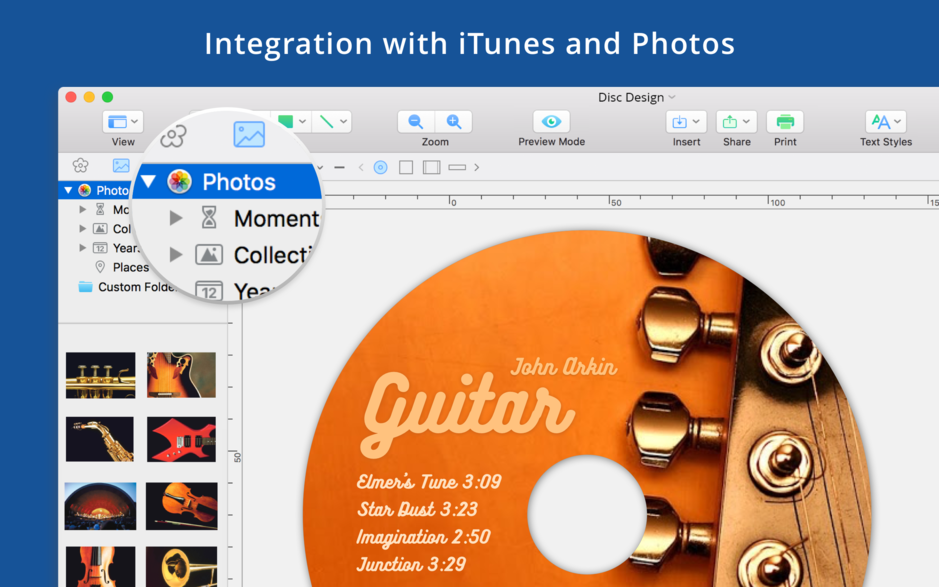Select the green shape tool icon
This screenshot has width=939, height=587.
[x=287, y=120]
